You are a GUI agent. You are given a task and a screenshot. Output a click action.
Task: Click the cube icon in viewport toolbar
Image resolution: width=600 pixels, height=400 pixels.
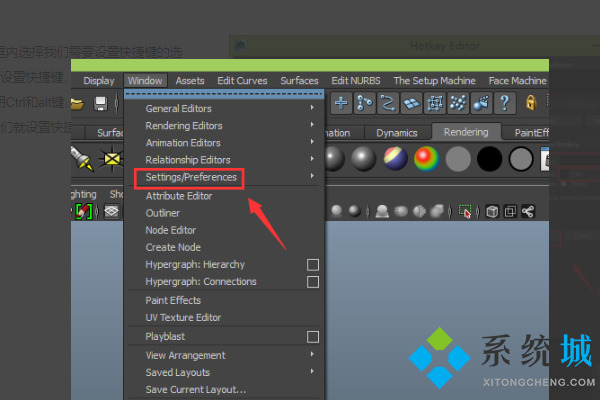pyautogui.click(x=492, y=211)
